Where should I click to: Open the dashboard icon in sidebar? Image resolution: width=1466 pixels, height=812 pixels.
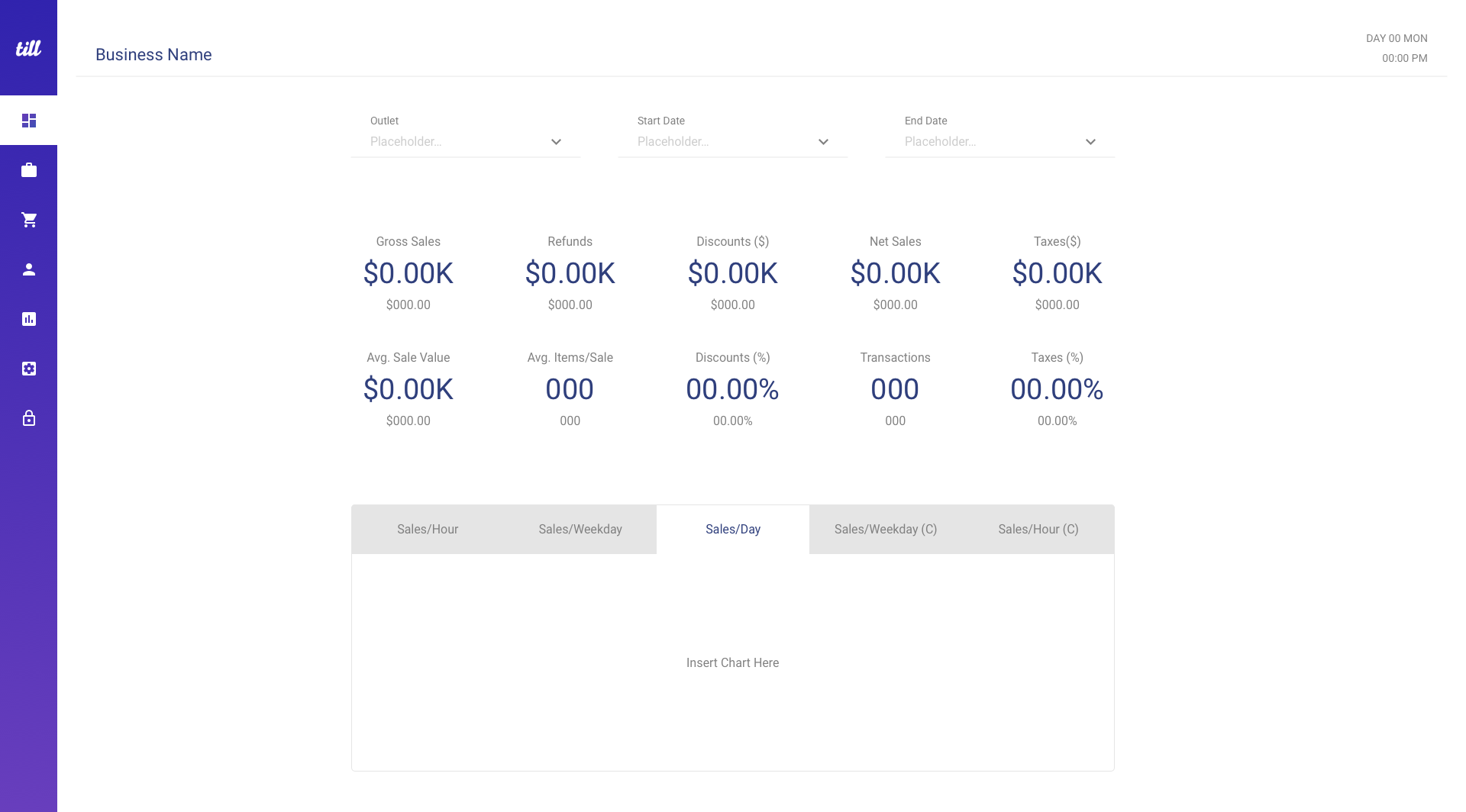click(x=29, y=121)
